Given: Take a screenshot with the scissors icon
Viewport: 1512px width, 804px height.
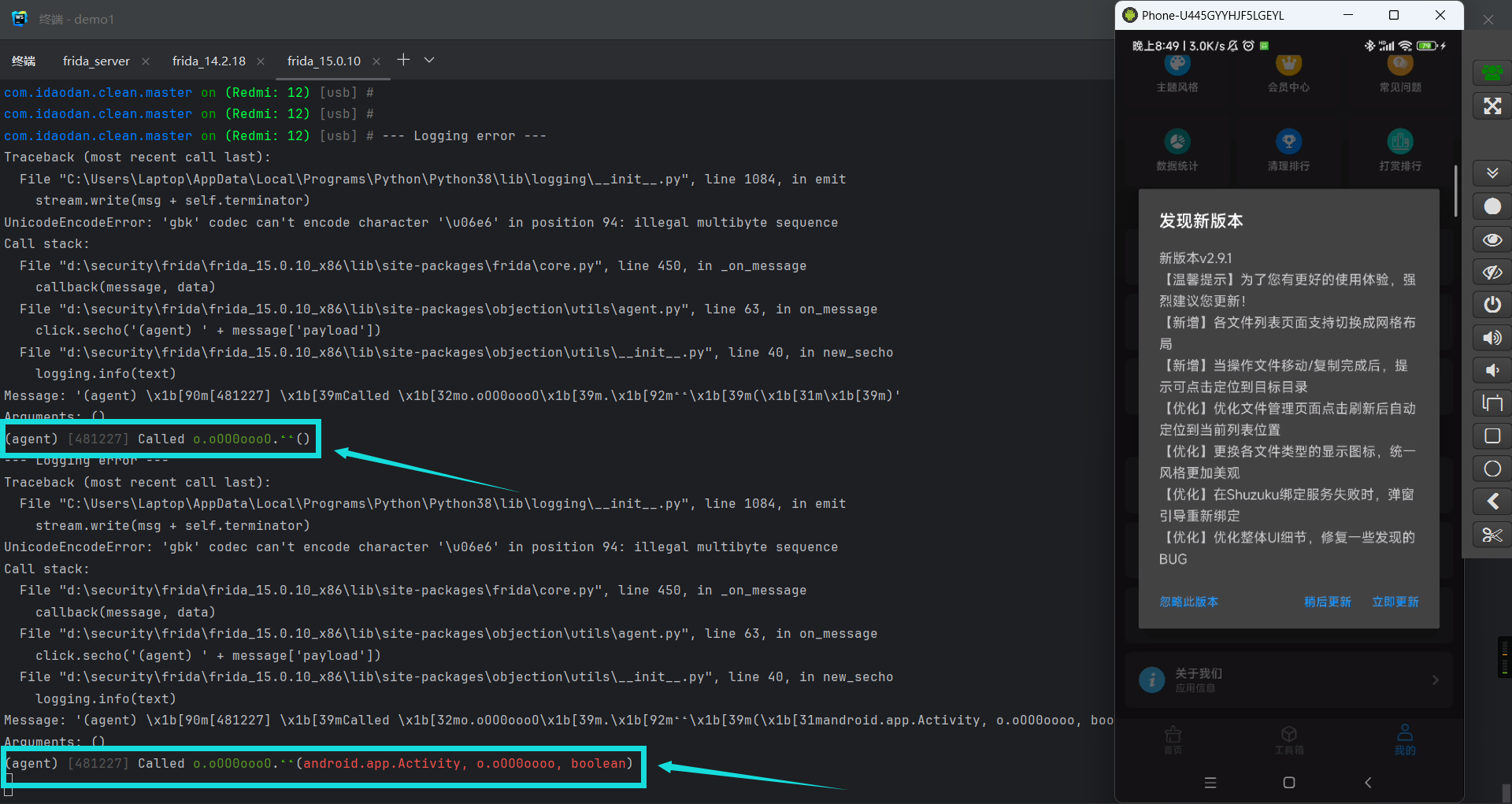Looking at the screenshot, I should tap(1492, 535).
